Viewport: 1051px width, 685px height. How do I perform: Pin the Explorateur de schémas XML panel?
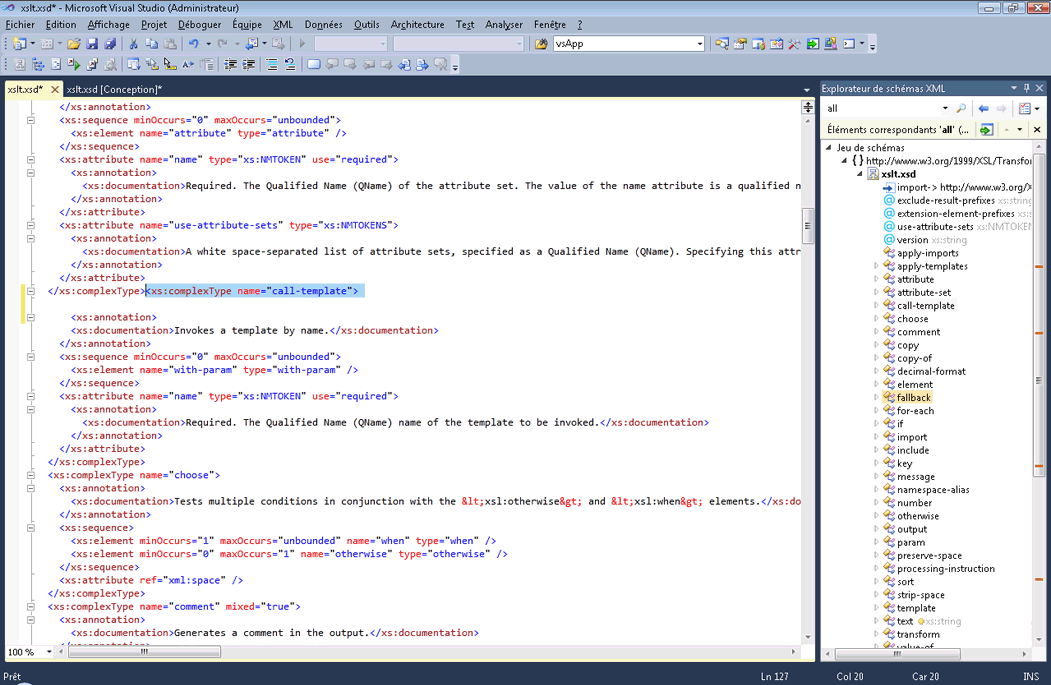1026,88
